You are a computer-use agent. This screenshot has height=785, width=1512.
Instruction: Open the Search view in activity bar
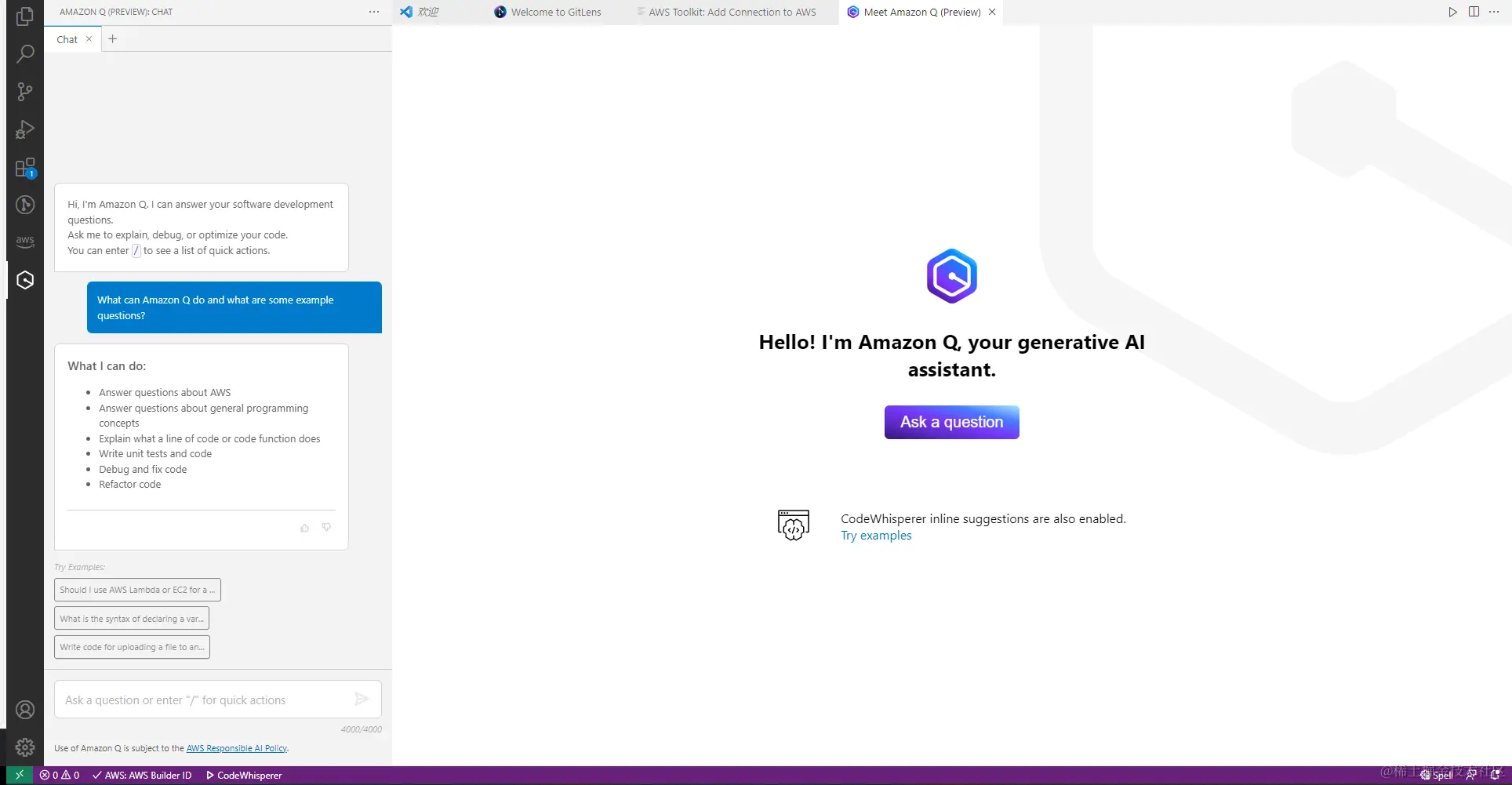25,53
